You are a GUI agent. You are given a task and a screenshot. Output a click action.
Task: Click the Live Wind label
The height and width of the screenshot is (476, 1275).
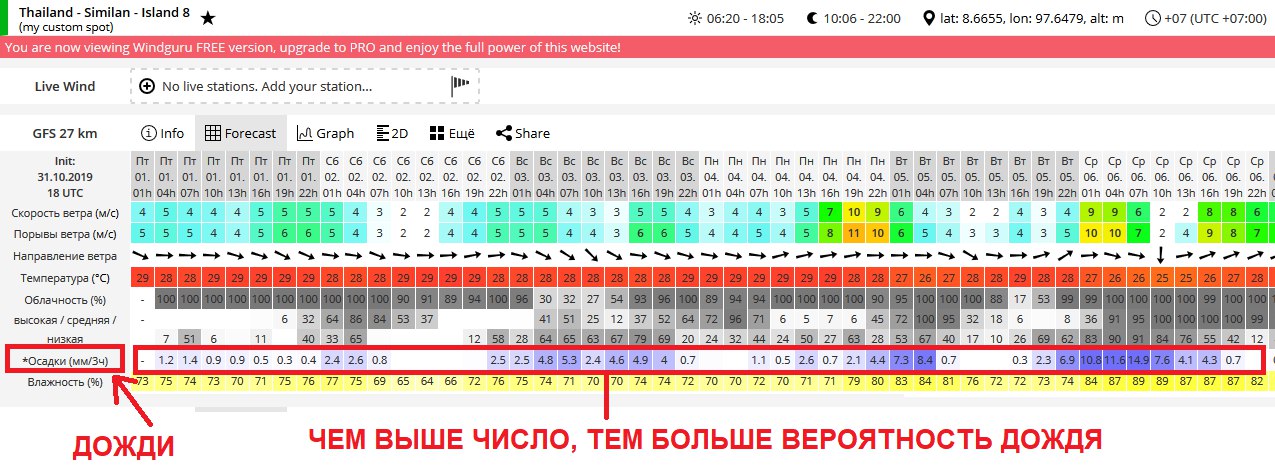click(x=65, y=86)
